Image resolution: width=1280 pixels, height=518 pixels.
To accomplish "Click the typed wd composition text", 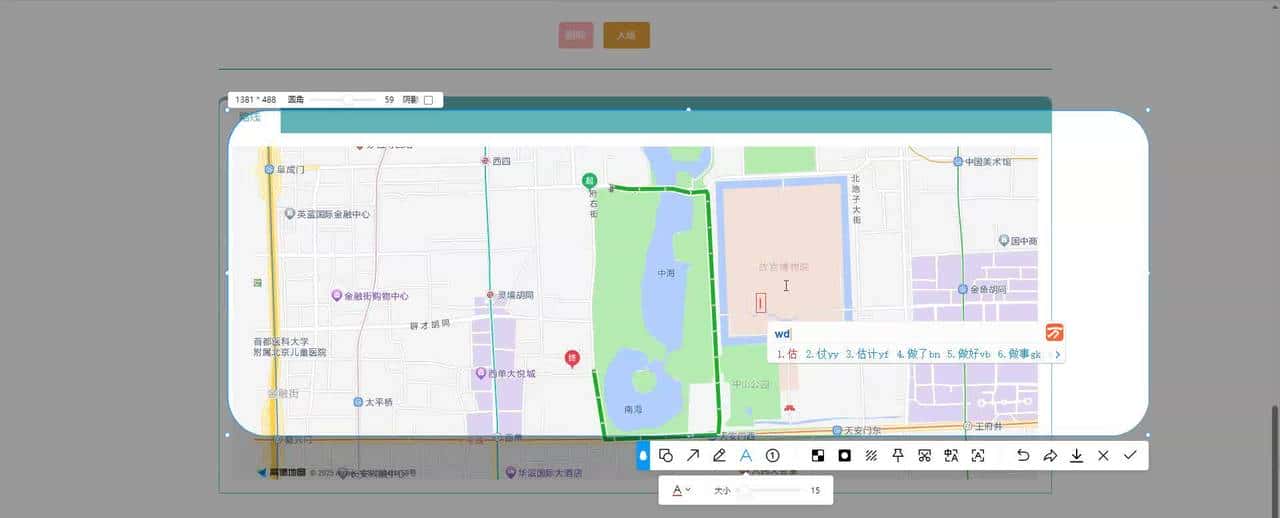I will [x=782, y=333].
